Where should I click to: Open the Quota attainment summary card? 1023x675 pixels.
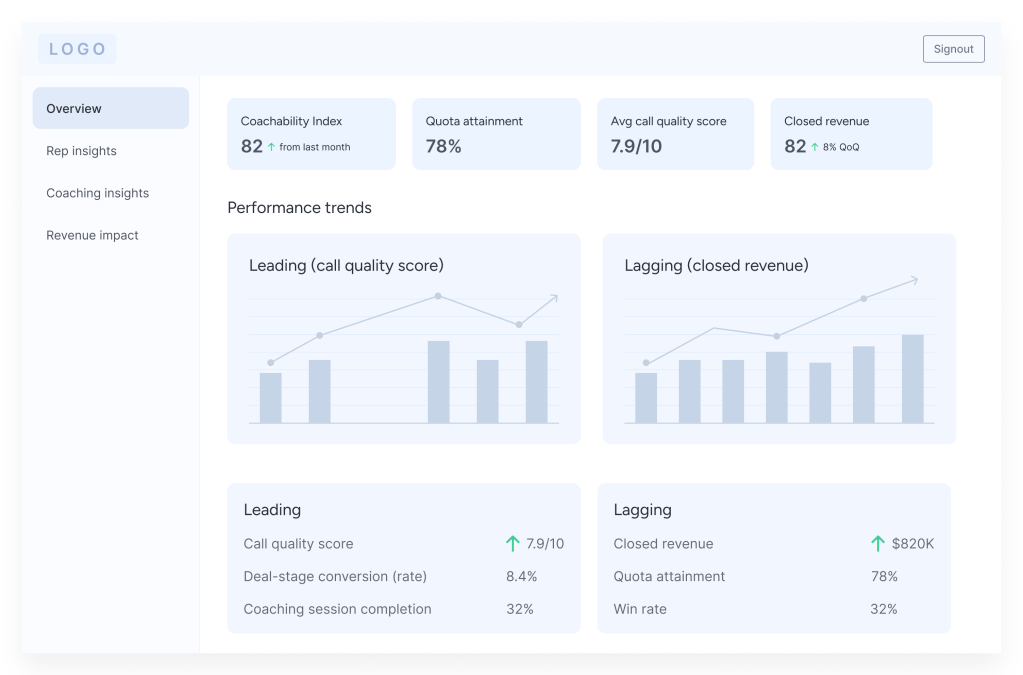[x=496, y=133]
